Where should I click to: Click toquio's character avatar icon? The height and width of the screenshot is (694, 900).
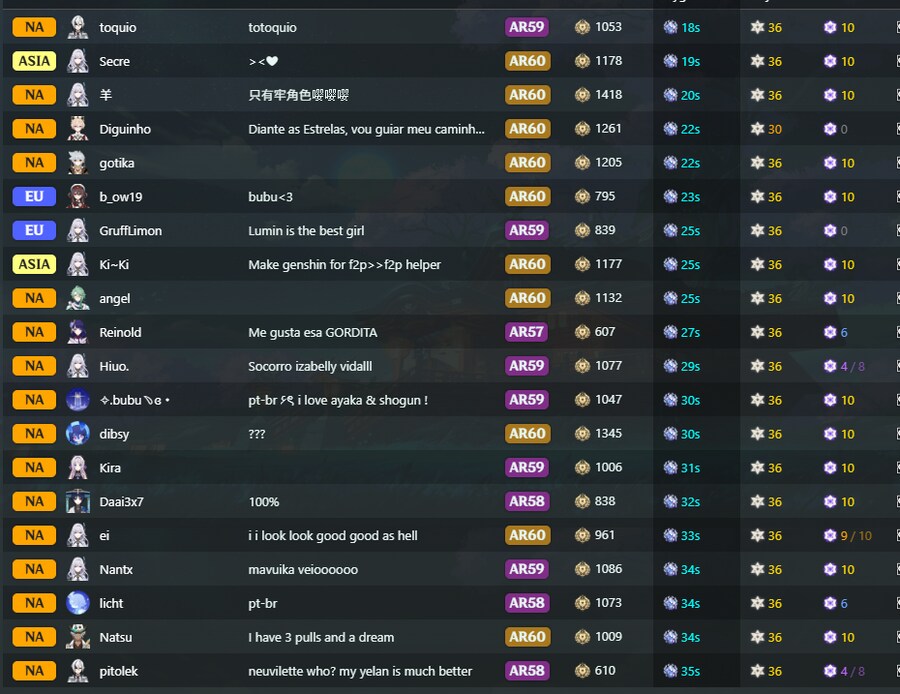(77, 27)
